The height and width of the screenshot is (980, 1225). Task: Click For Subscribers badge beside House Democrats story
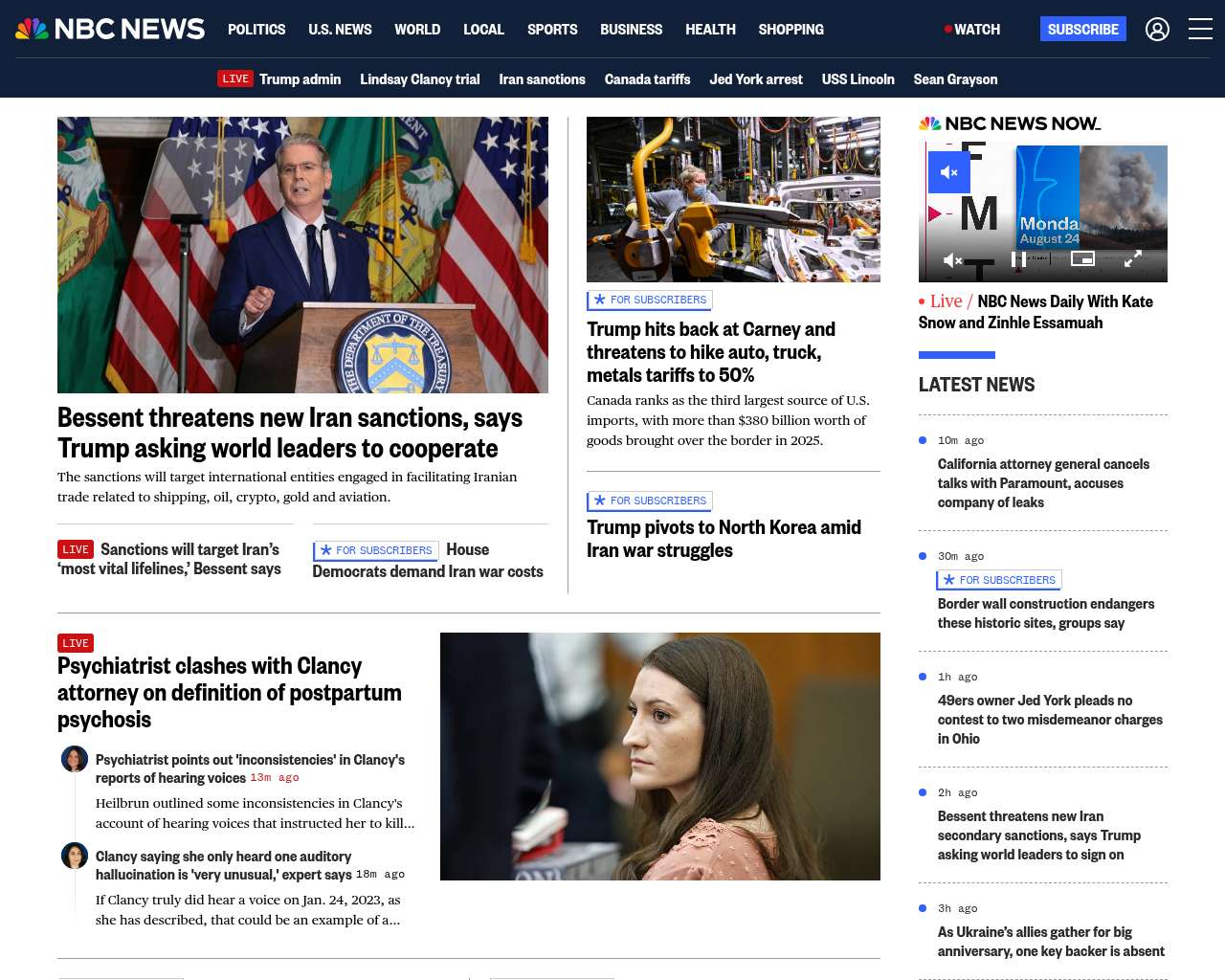click(x=375, y=550)
